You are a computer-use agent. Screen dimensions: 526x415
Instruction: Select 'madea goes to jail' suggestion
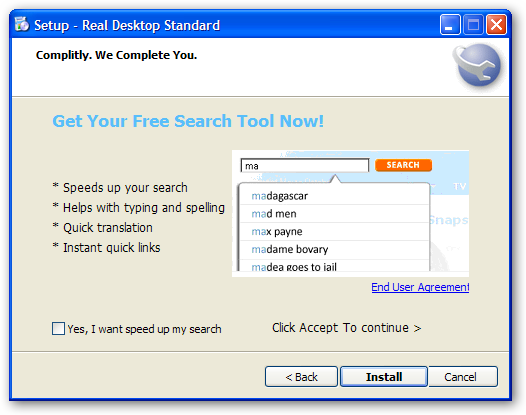coord(334,266)
